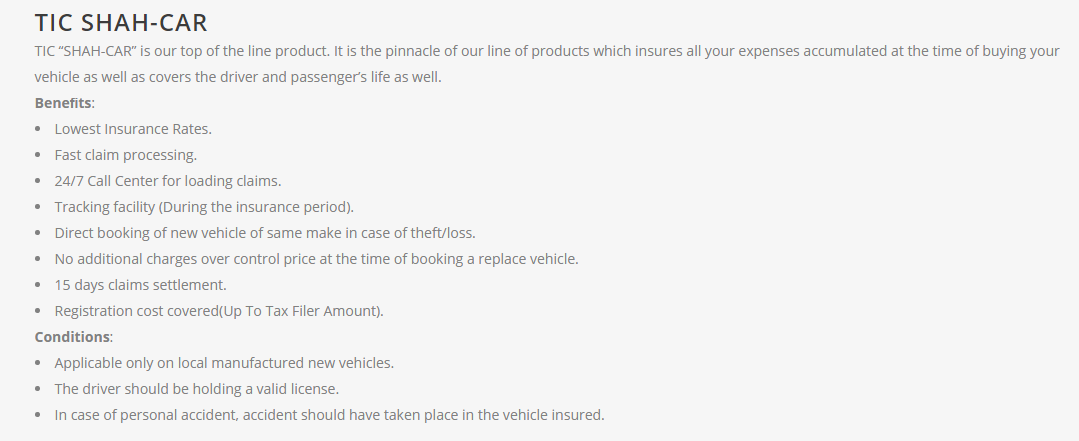
Task: Click the personal accident condition line
Action: pyautogui.click(x=329, y=415)
